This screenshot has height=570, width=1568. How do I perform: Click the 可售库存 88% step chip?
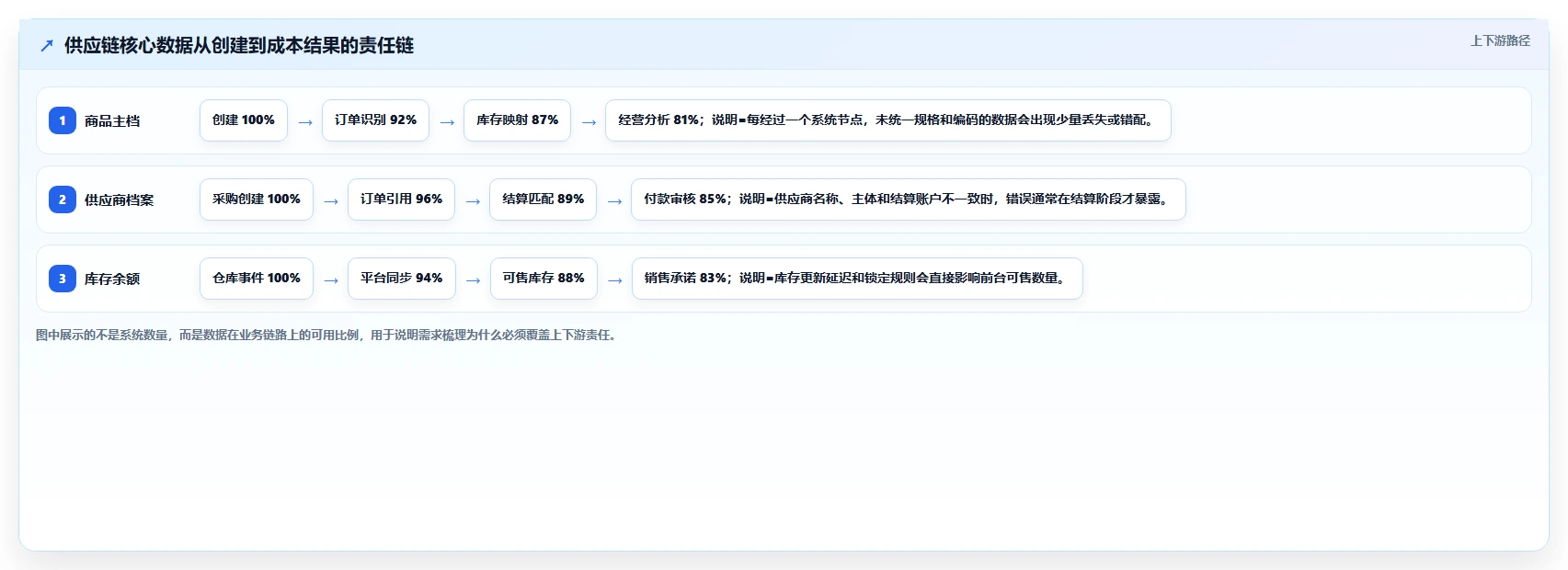point(544,279)
